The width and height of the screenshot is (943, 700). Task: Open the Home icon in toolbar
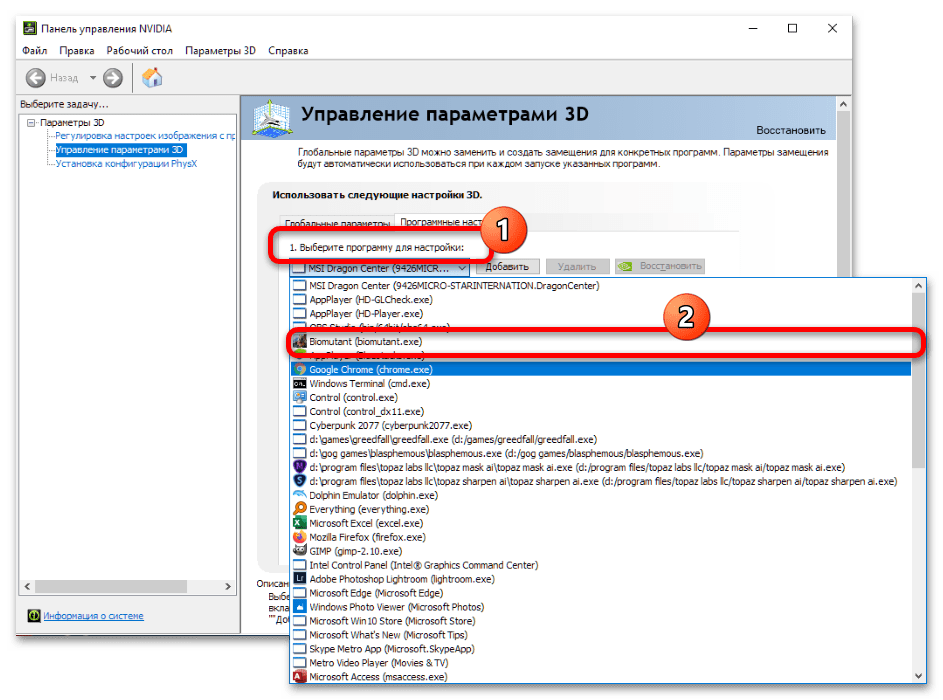152,78
